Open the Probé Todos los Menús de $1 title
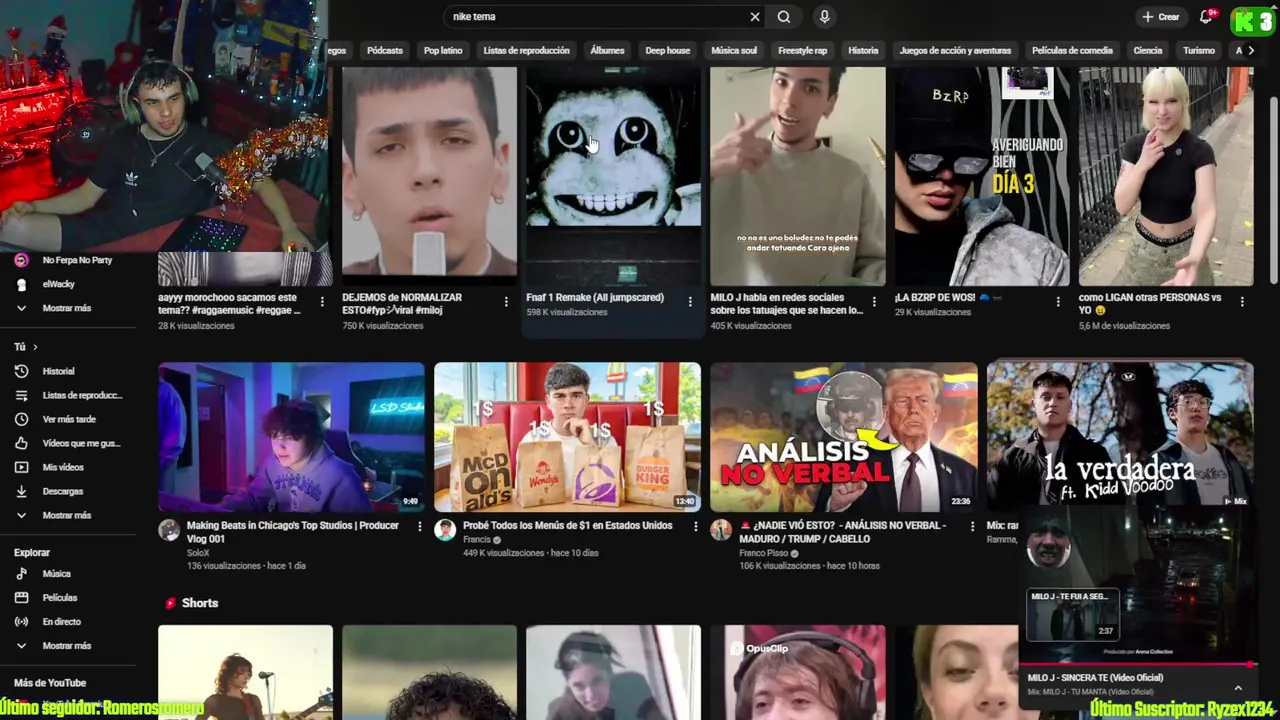Image resolution: width=1280 pixels, height=720 pixels. [x=567, y=525]
